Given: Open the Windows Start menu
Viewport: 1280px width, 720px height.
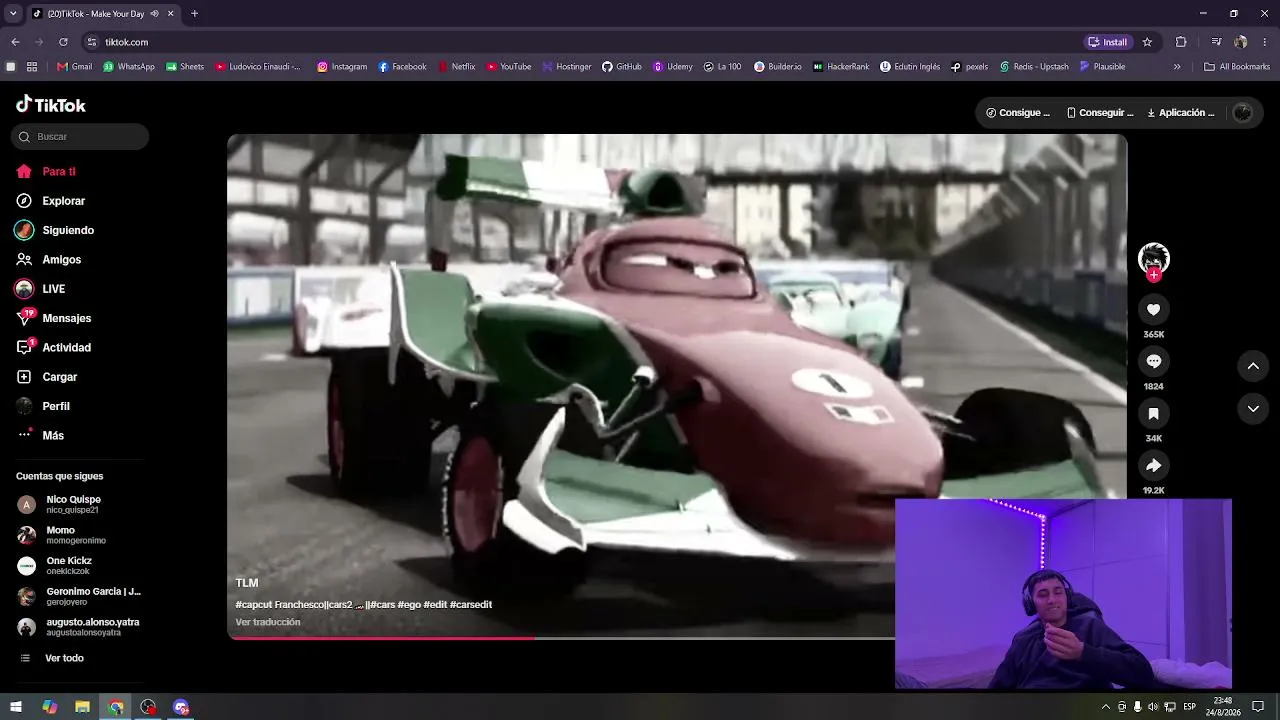Looking at the screenshot, I should pyautogui.click(x=16, y=707).
